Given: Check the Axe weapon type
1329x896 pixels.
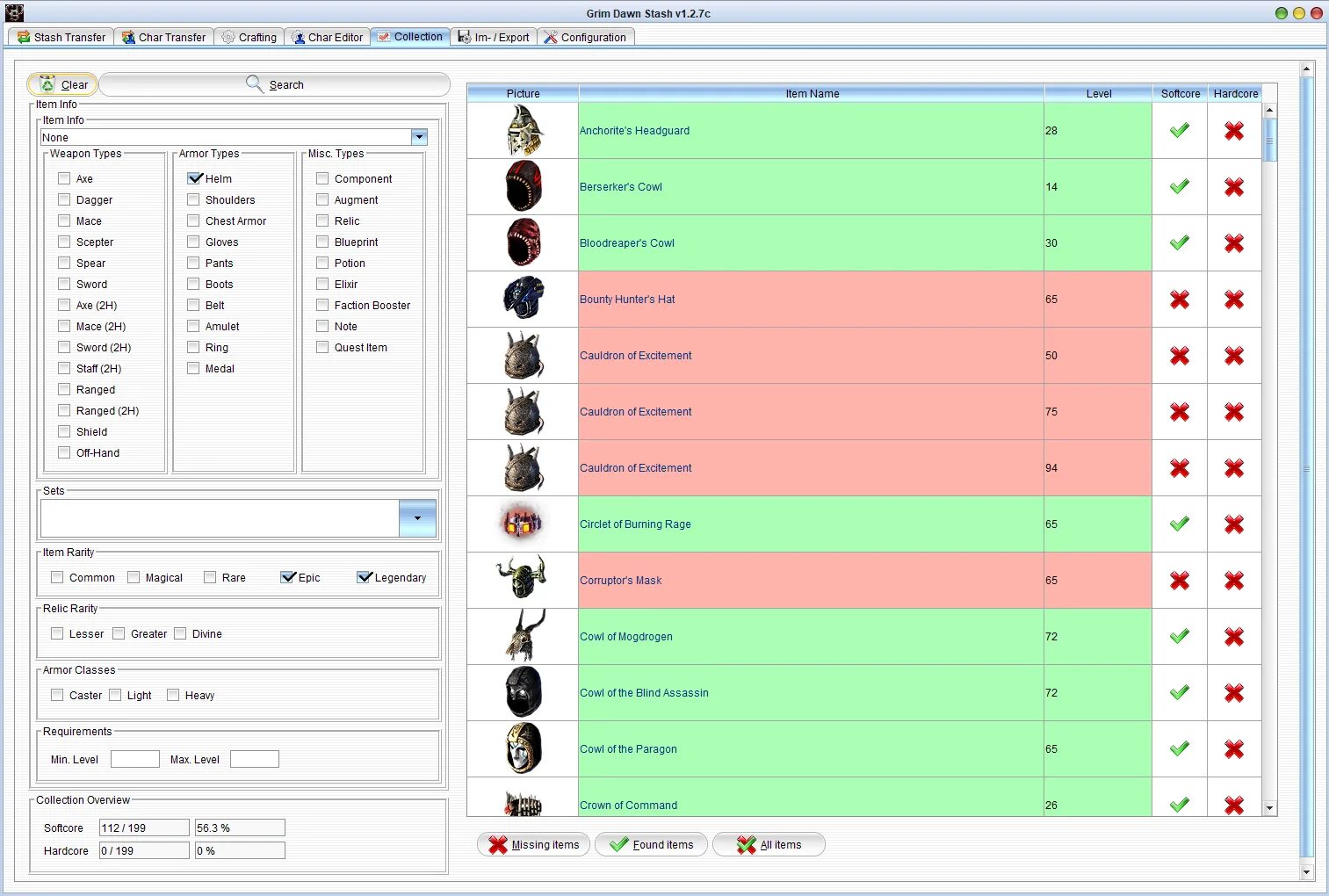Looking at the screenshot, I should [64, 178].
